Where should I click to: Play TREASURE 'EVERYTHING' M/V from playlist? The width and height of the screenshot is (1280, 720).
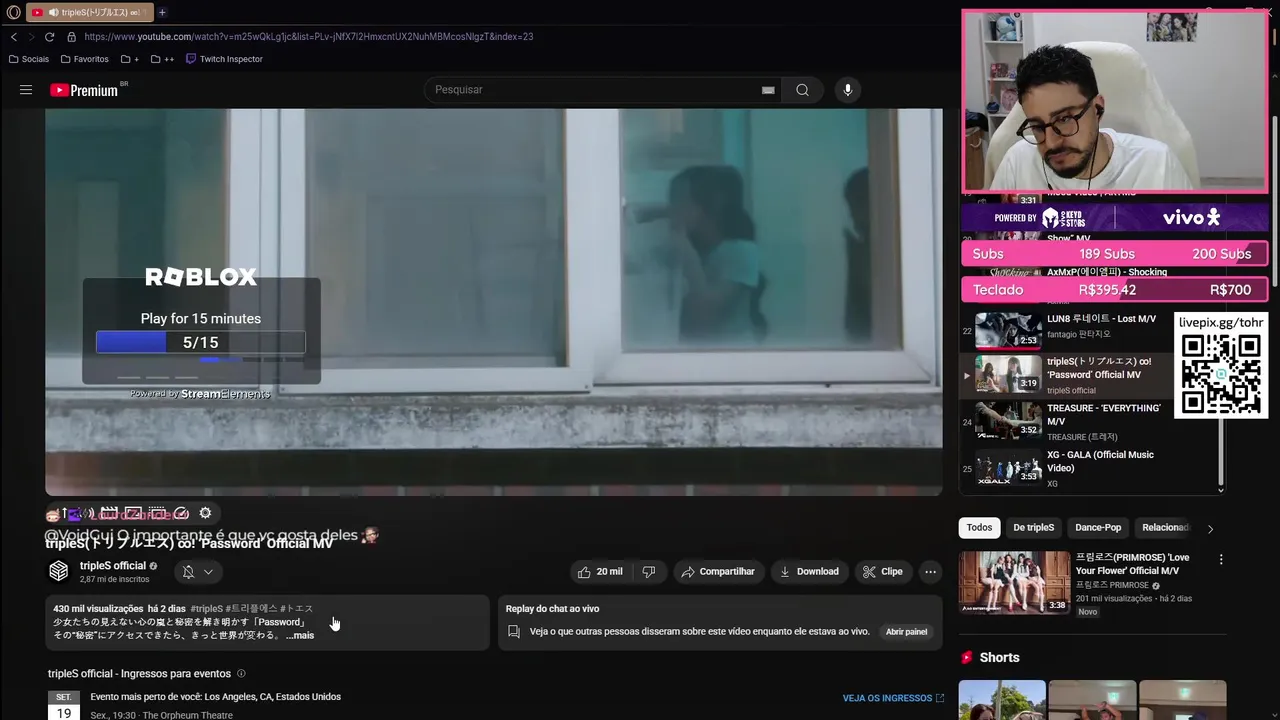click(x=1090, y=422)
